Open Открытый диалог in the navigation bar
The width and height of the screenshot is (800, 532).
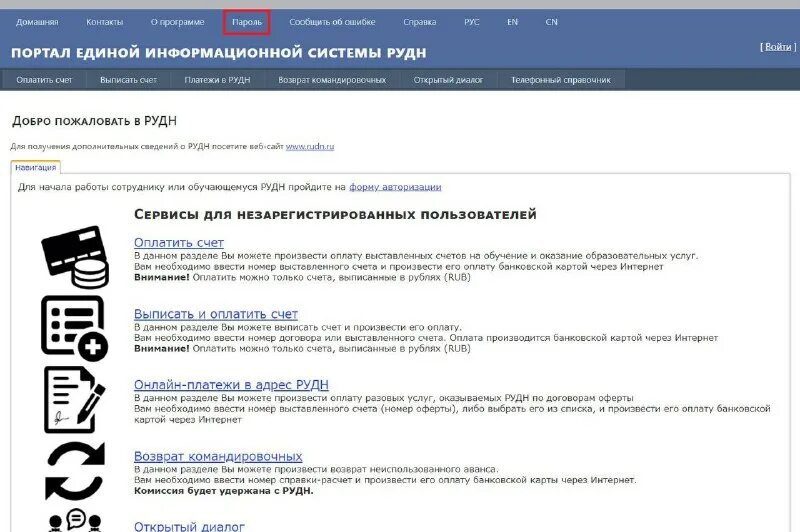click(x=448, y=80)
